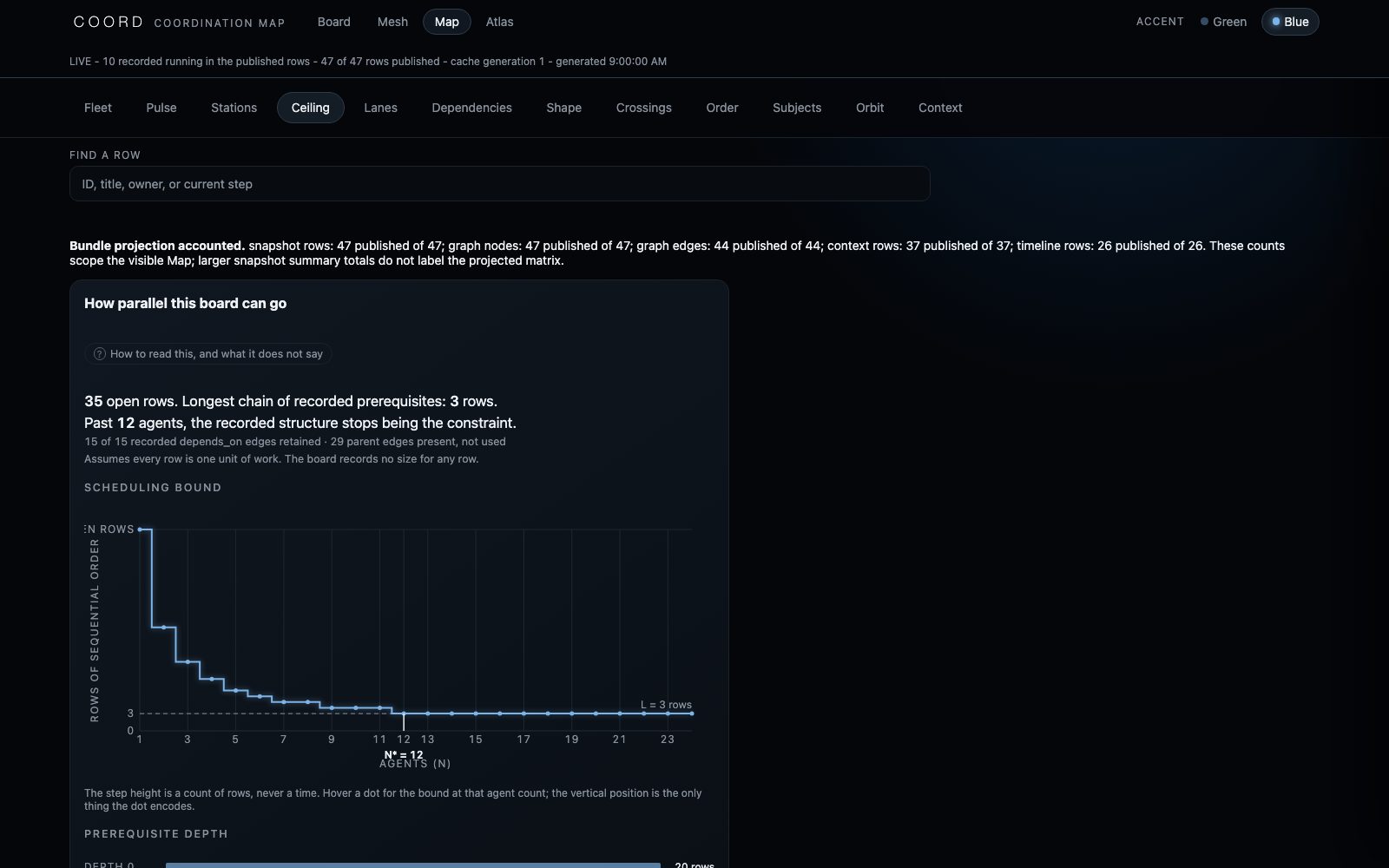This screenshot has width=1389, height=868.
Task: Click the 'SCHEDULING BOUND' section heading
Action: 153,488
